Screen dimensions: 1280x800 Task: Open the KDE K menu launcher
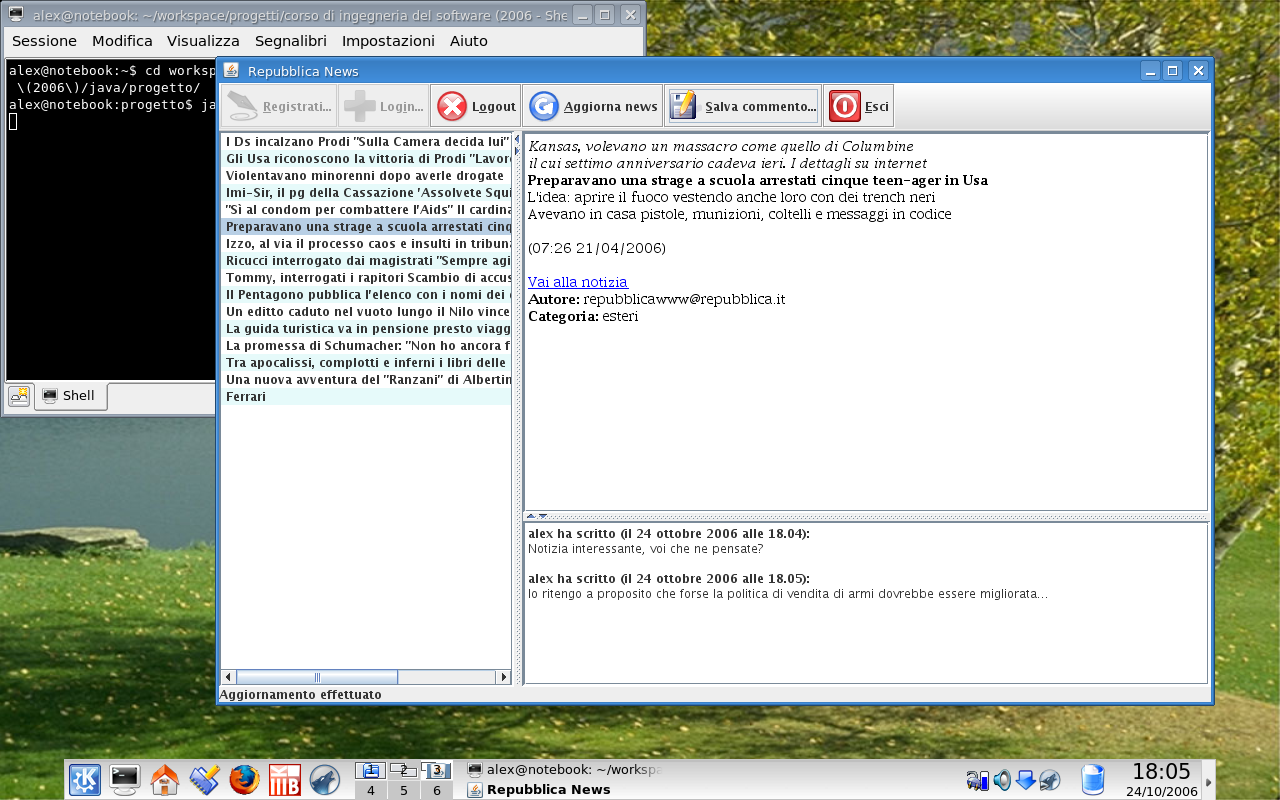(84, 779)
